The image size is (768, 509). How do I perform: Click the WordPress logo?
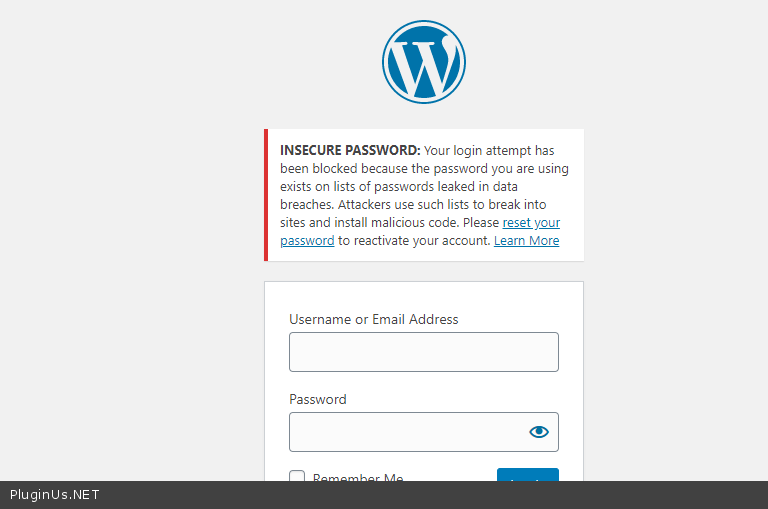pos(423,61)
